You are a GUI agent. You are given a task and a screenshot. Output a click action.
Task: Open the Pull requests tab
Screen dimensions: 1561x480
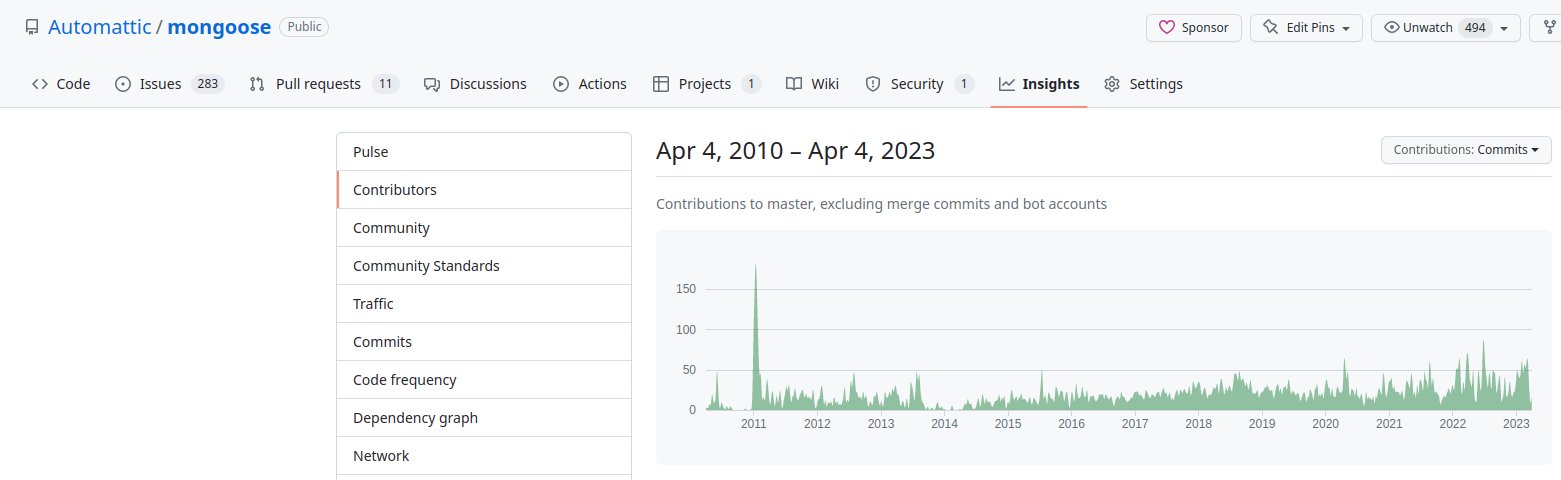[325, 84]
